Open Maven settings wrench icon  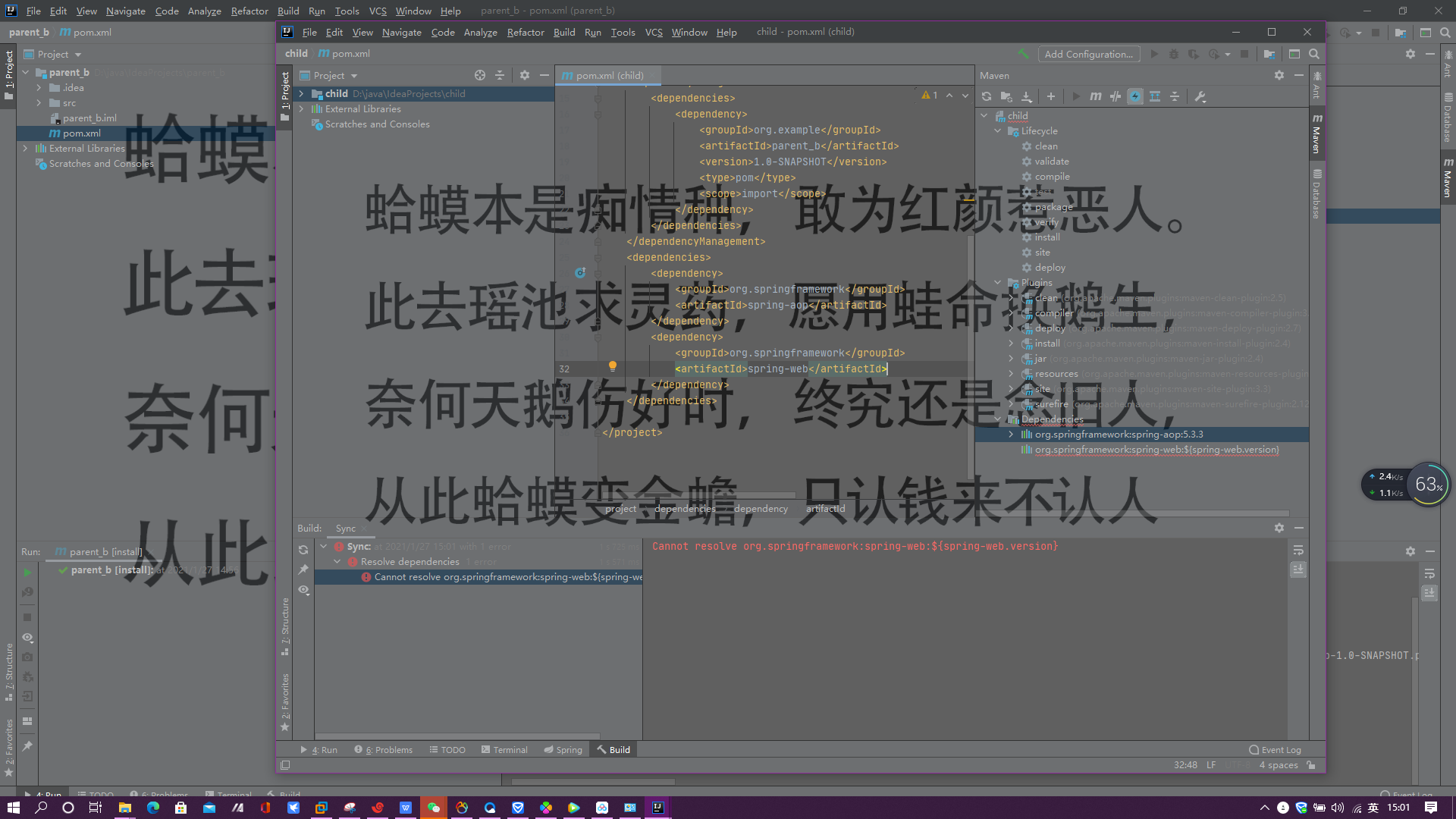pyautogui.click(x=1200, y=96)
